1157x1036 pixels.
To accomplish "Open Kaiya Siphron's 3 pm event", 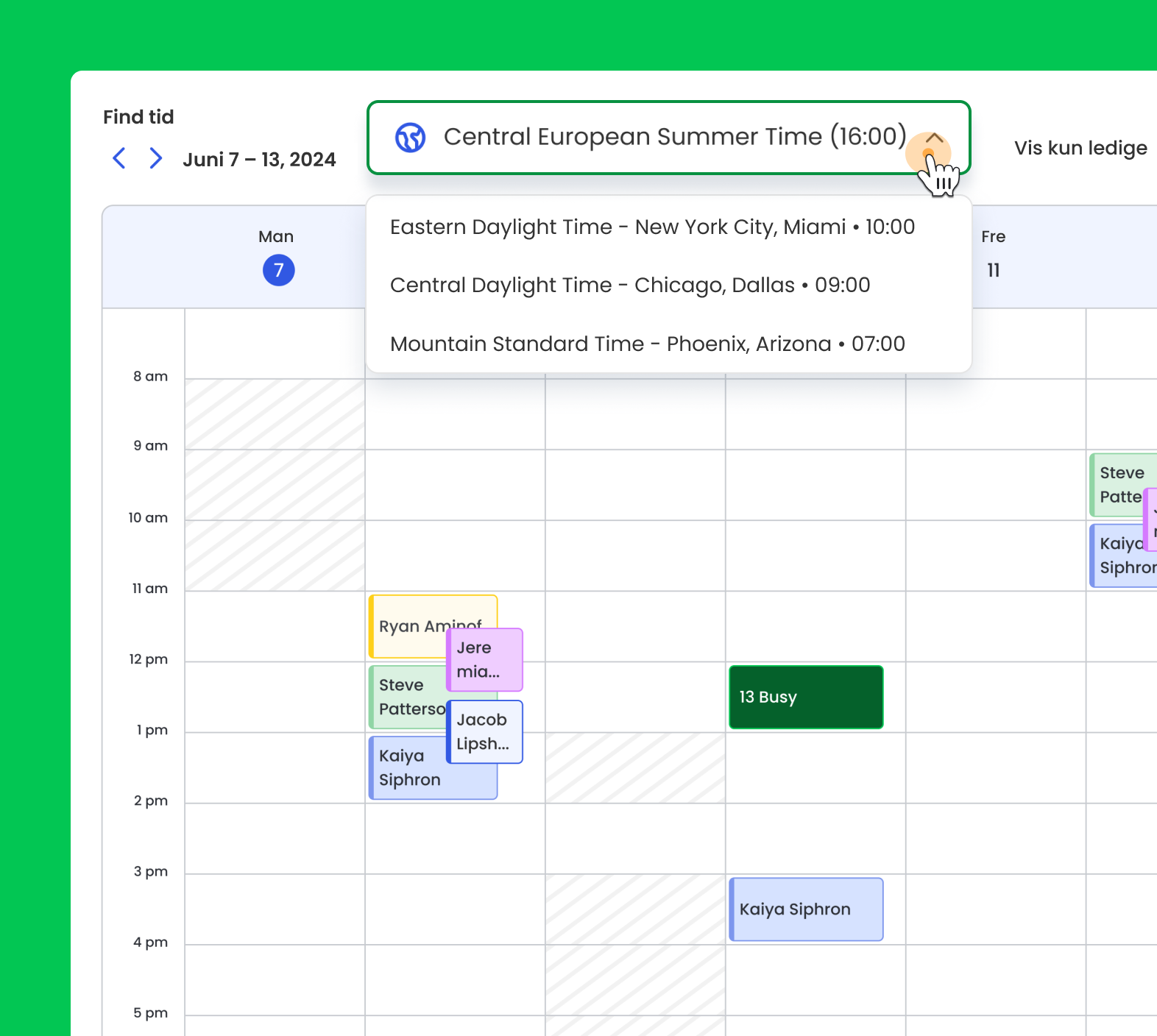I will [x=806, y=909].
